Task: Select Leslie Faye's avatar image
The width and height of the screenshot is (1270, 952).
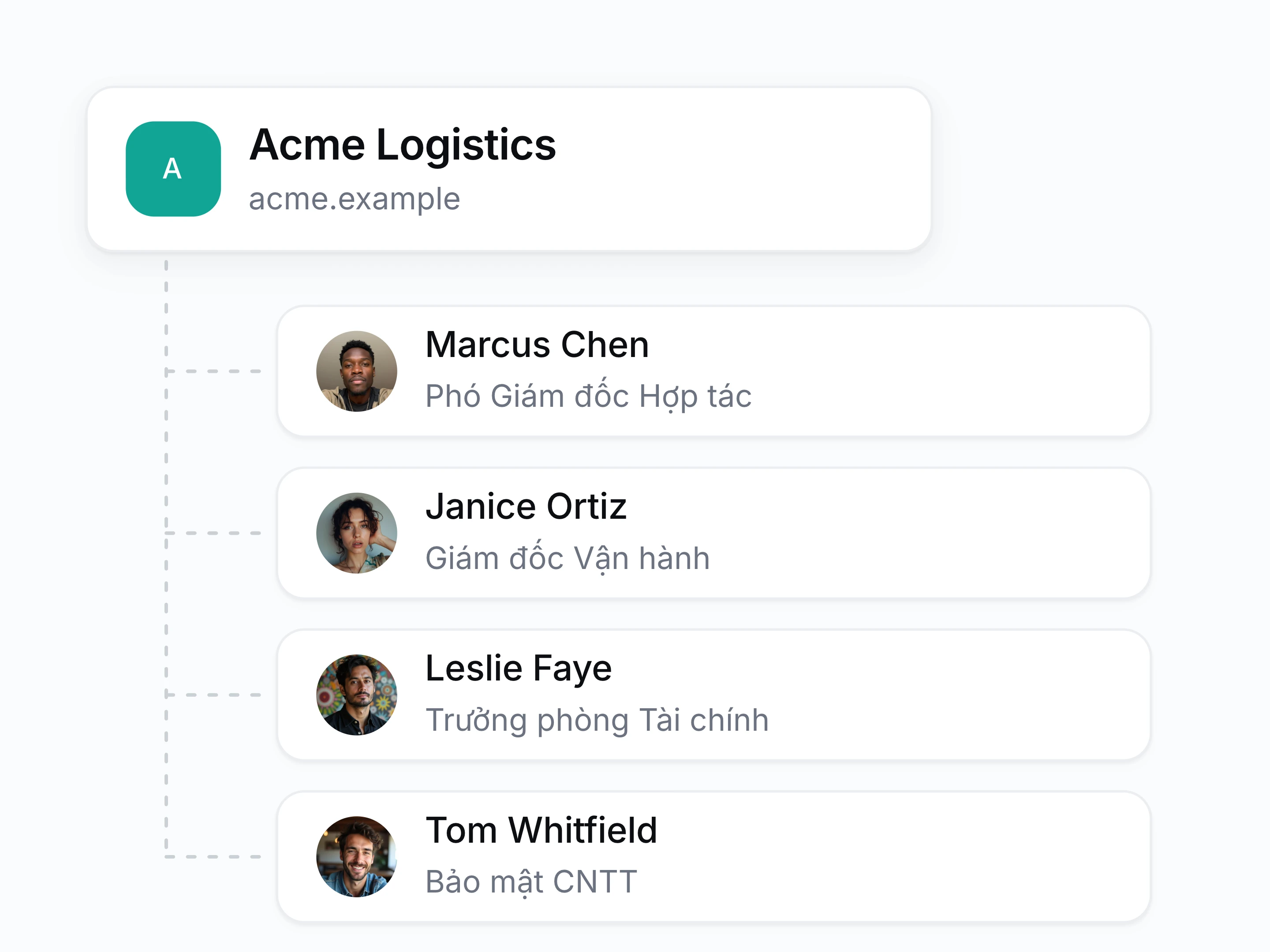Action: pyautogui.click(x=357, y=695)
